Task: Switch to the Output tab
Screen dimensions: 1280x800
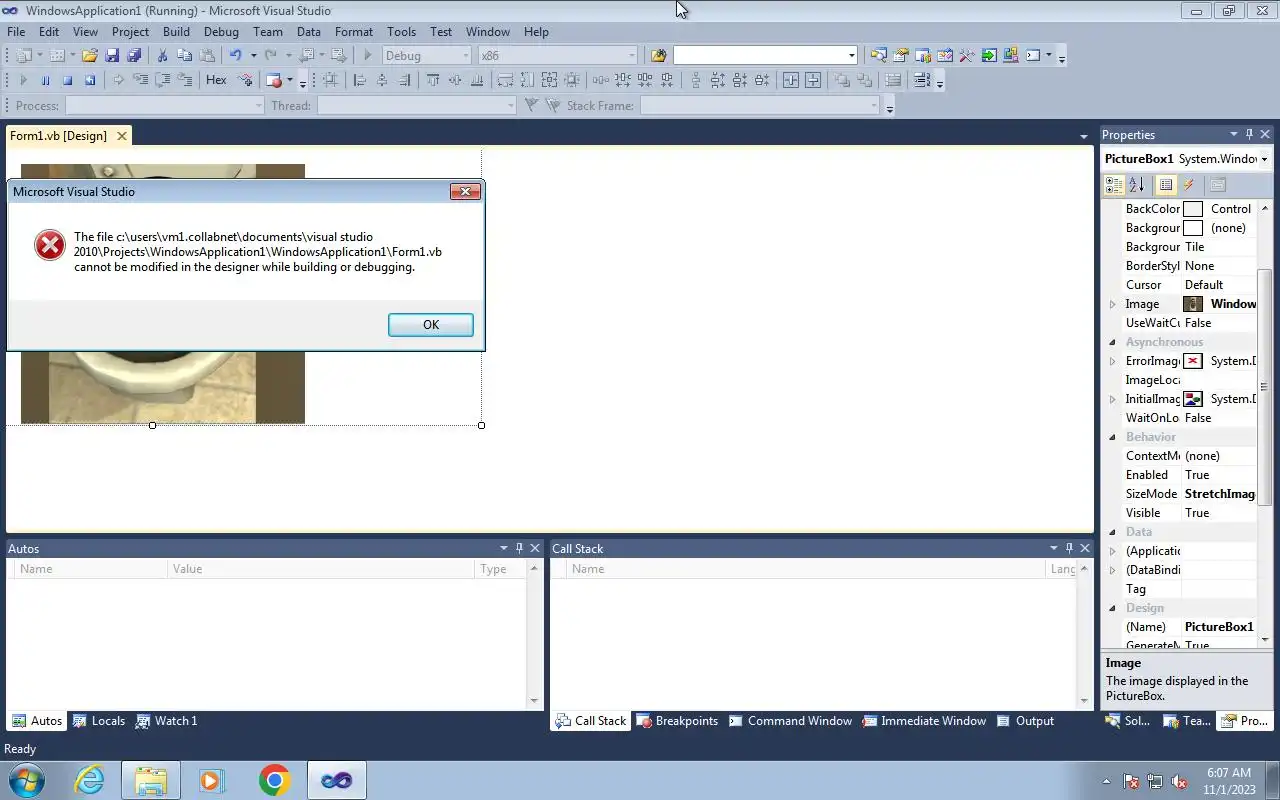Action: (1025, 721)
